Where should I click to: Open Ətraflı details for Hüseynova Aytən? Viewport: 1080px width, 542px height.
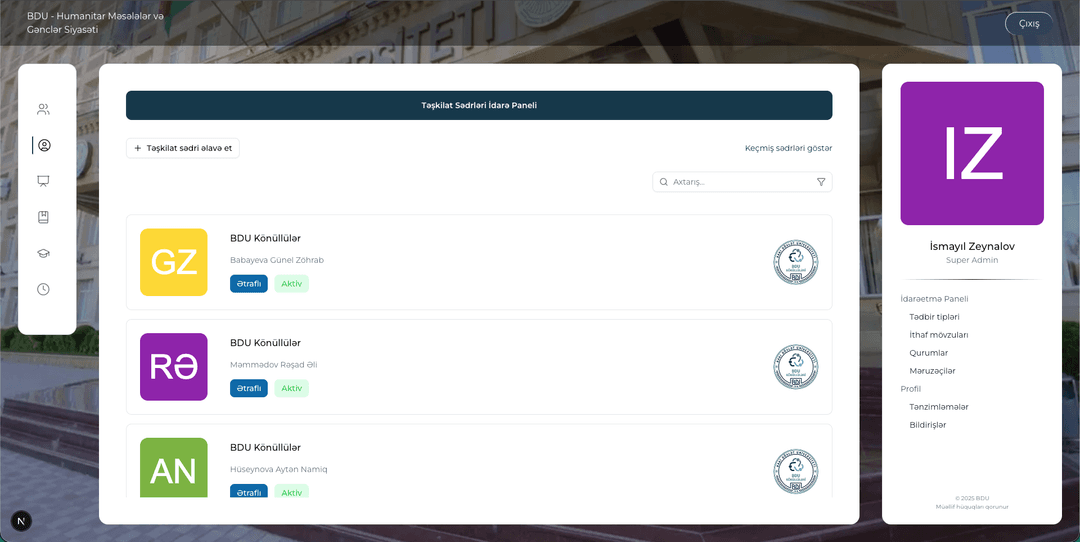pos(249,491)
